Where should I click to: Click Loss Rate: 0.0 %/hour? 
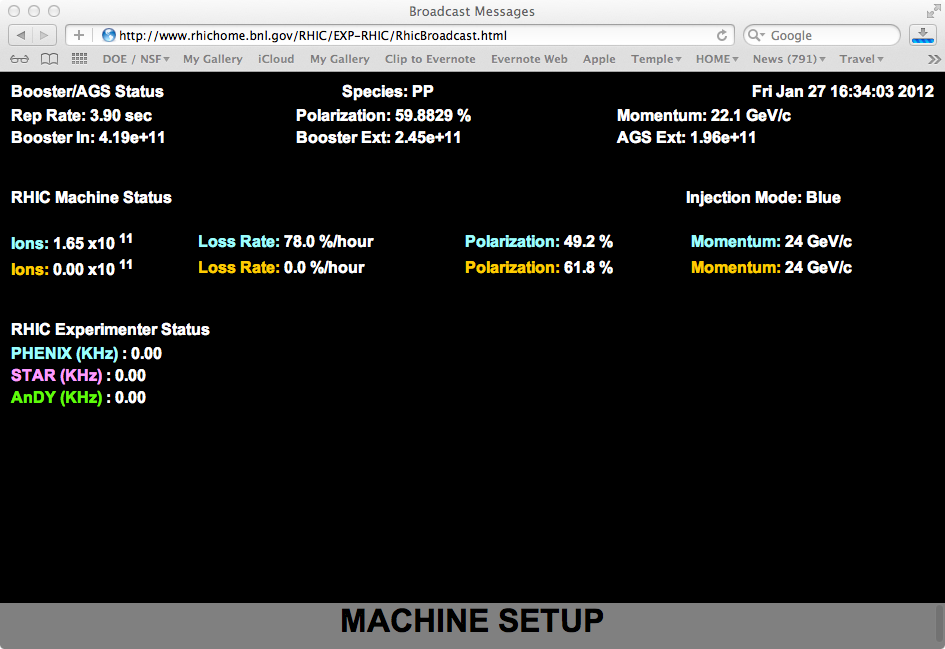click(x=281, y=268)
